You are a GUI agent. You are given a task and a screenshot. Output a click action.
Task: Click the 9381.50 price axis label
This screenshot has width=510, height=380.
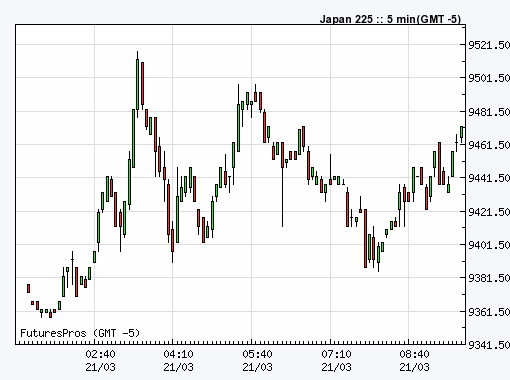489,278
